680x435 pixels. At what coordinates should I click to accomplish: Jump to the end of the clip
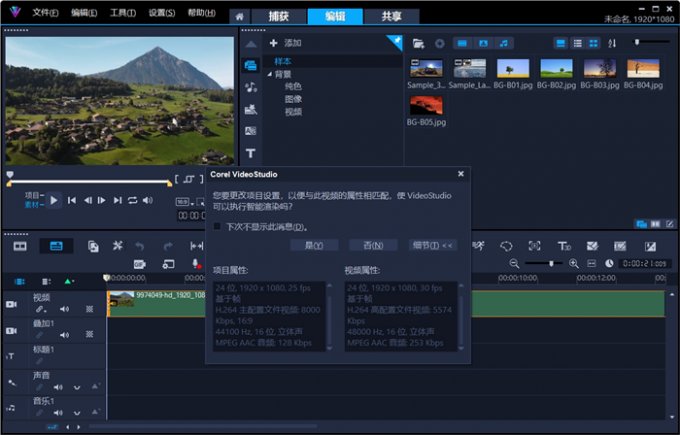[x=117, y=200]
